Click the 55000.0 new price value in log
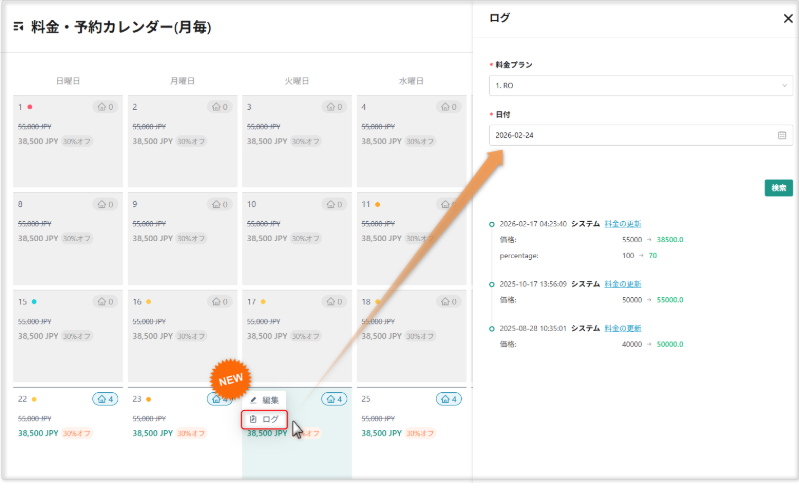 click(670, 300)
